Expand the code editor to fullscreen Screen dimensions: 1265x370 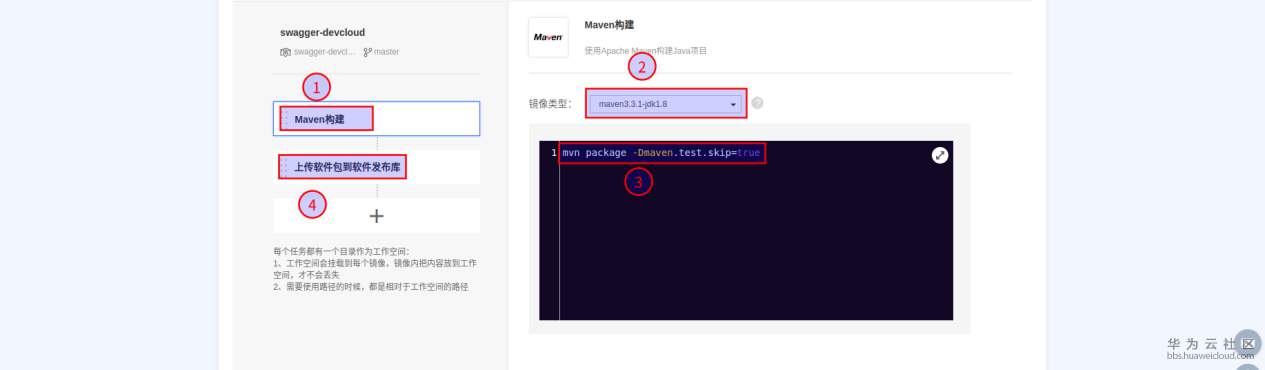[940, 155]
